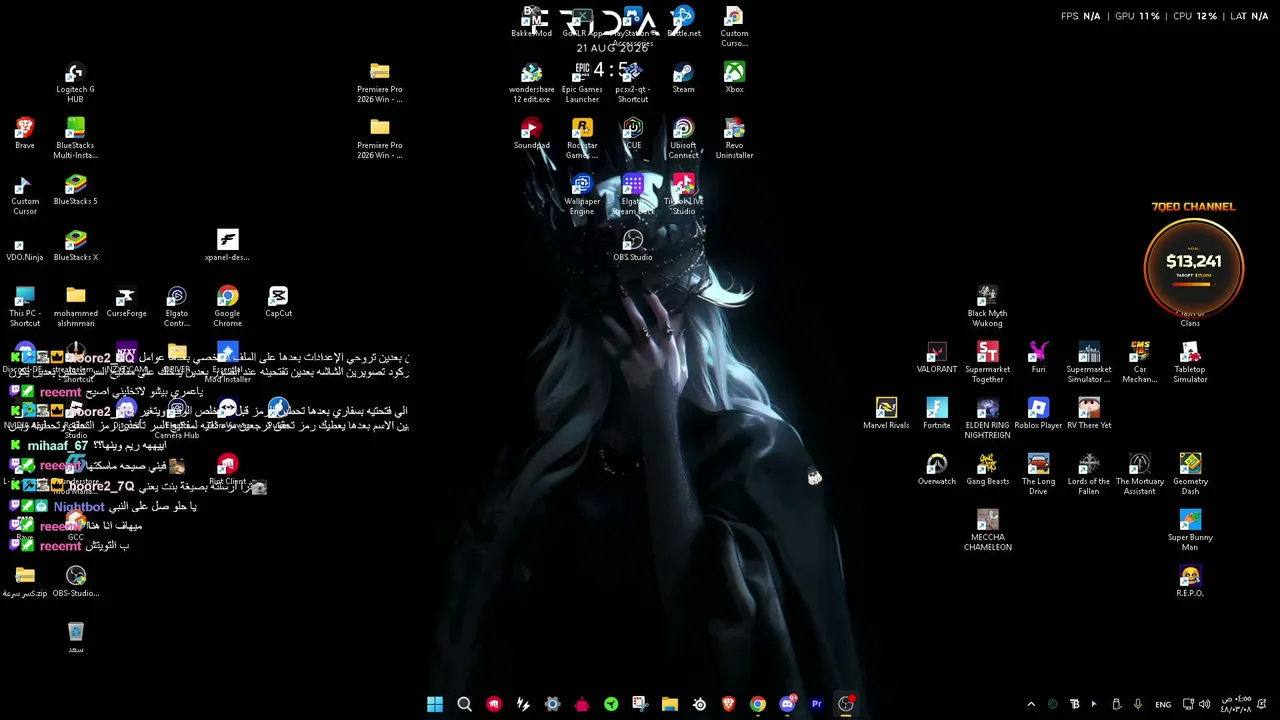Select the Lords of the Fallen icon

1089,475
